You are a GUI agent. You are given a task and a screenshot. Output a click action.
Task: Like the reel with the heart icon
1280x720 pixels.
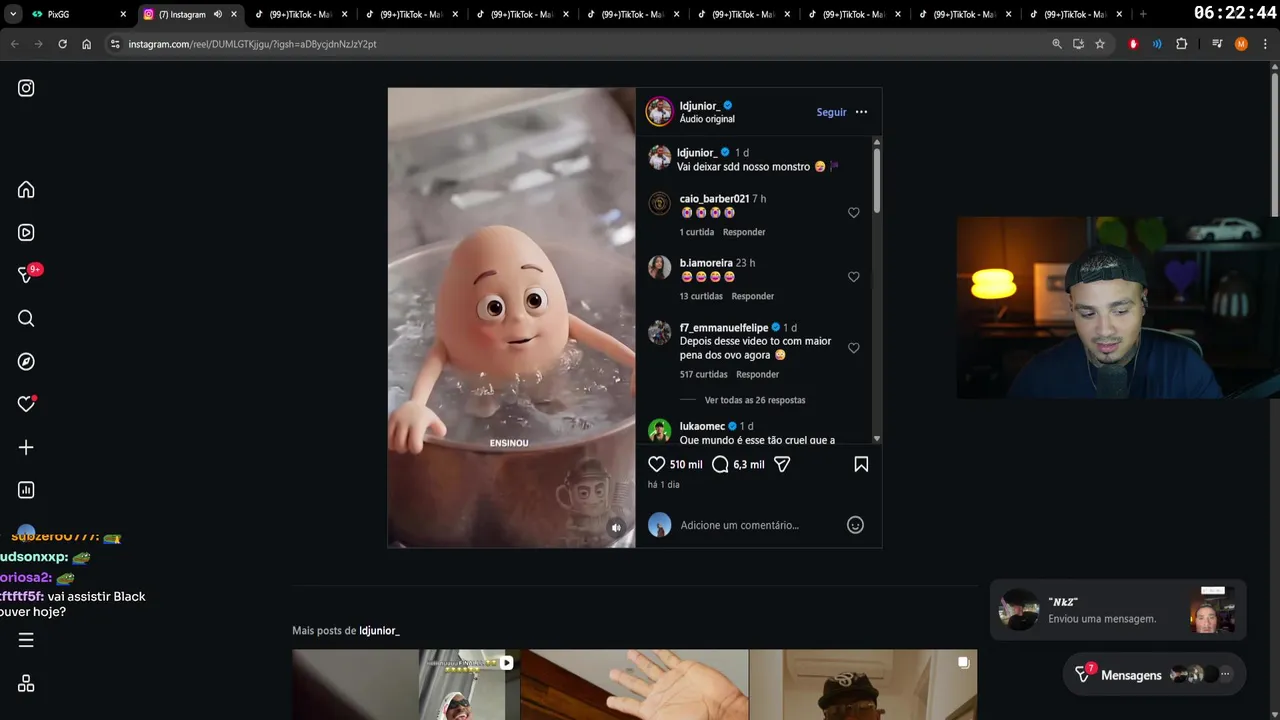point(657,464)
